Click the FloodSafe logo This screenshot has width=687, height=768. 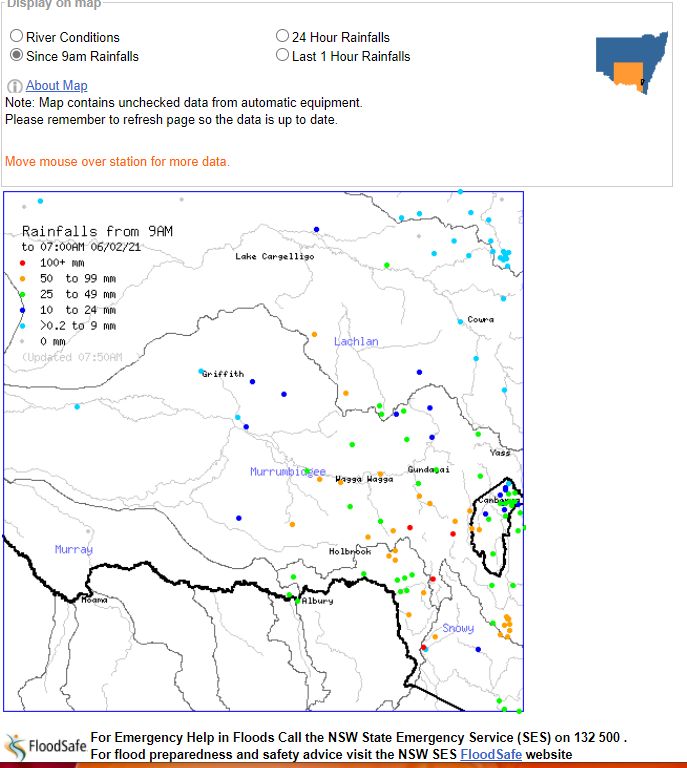pos(46,746)
